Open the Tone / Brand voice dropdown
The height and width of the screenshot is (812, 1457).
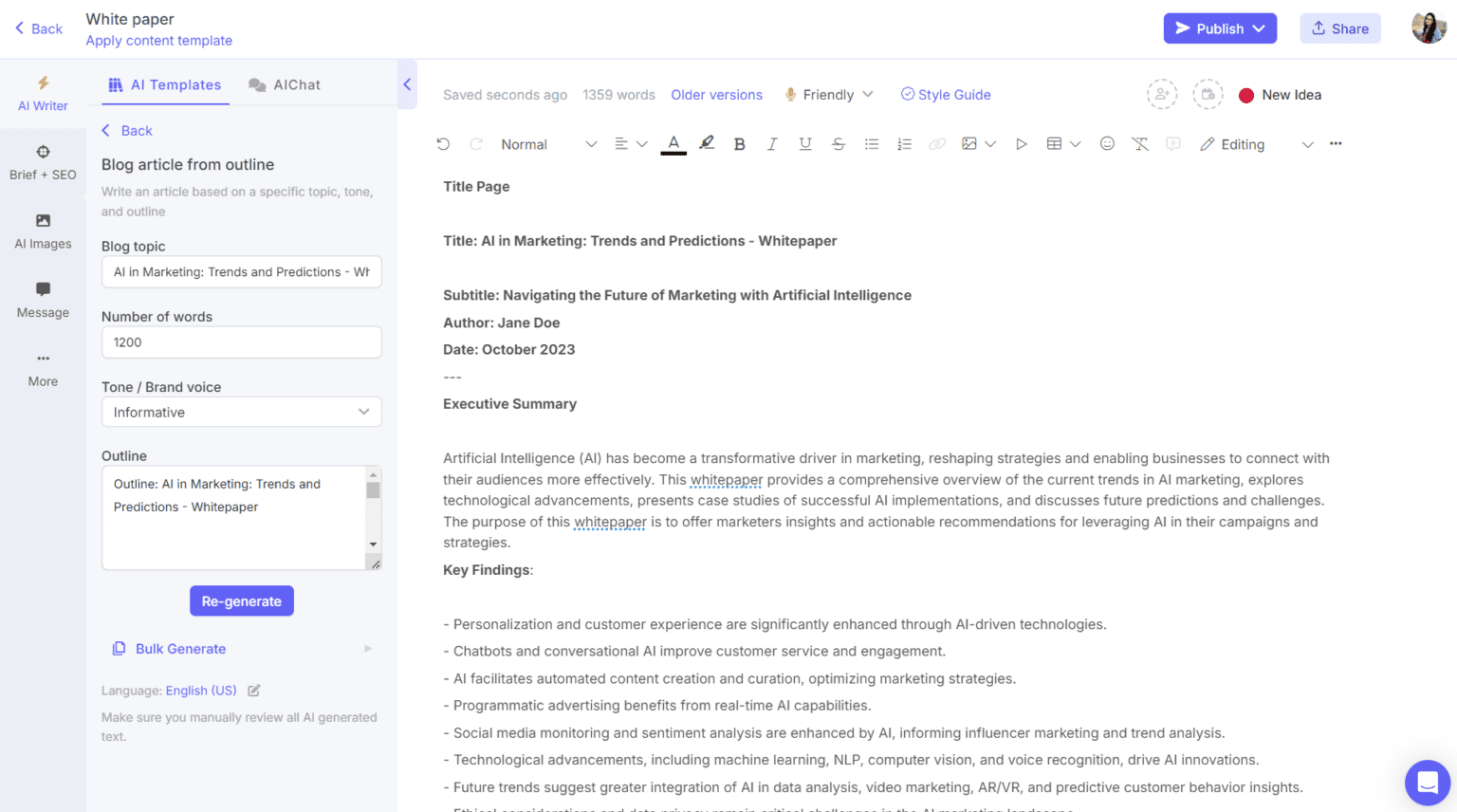(241, 412)
